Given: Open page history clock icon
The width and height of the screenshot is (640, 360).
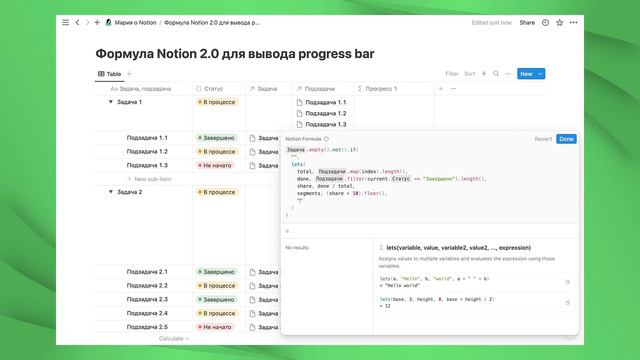Looking at the screenshot, I should click(545, 22).
